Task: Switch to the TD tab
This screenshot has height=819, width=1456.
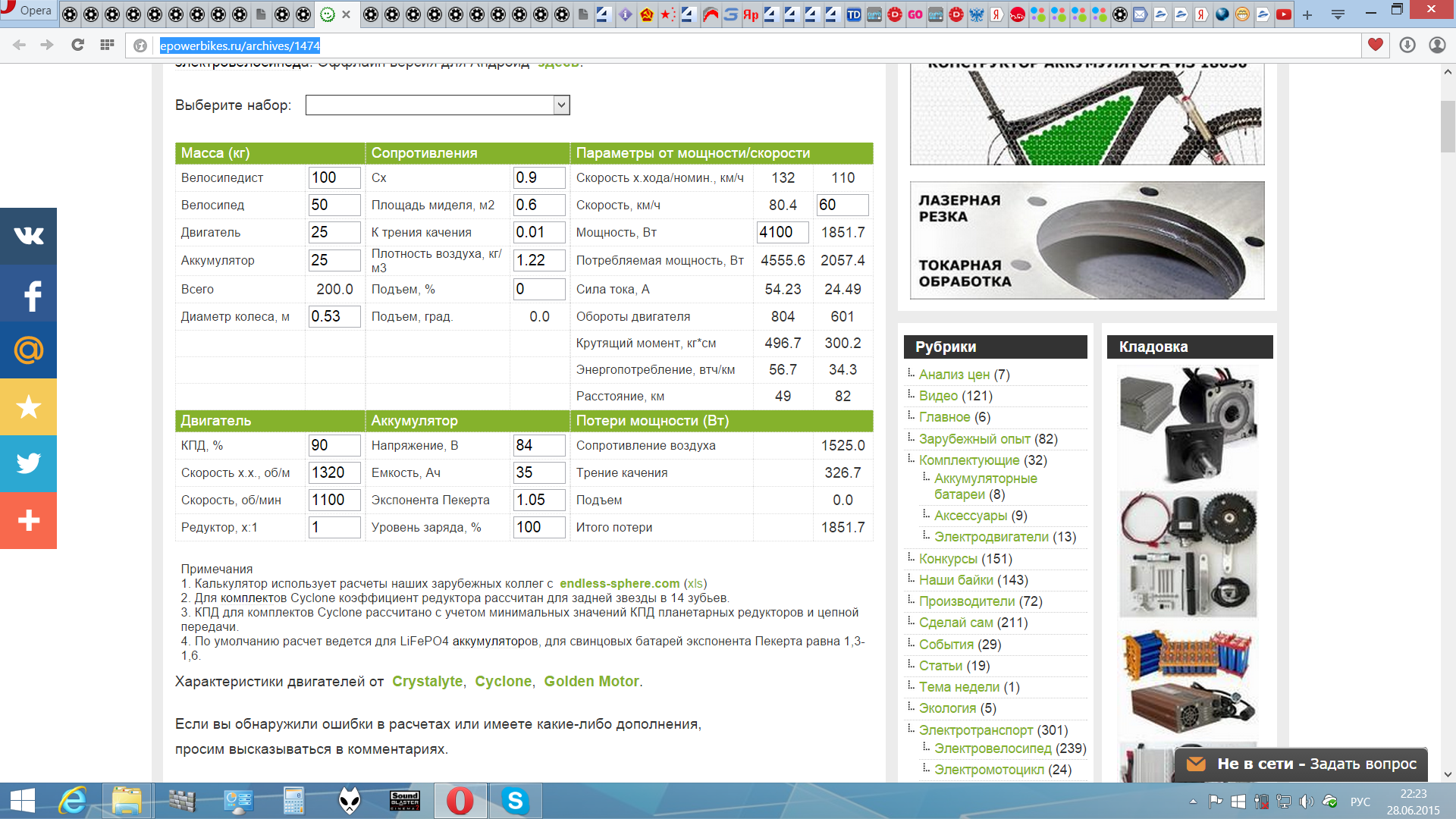Action: [854, 14]
